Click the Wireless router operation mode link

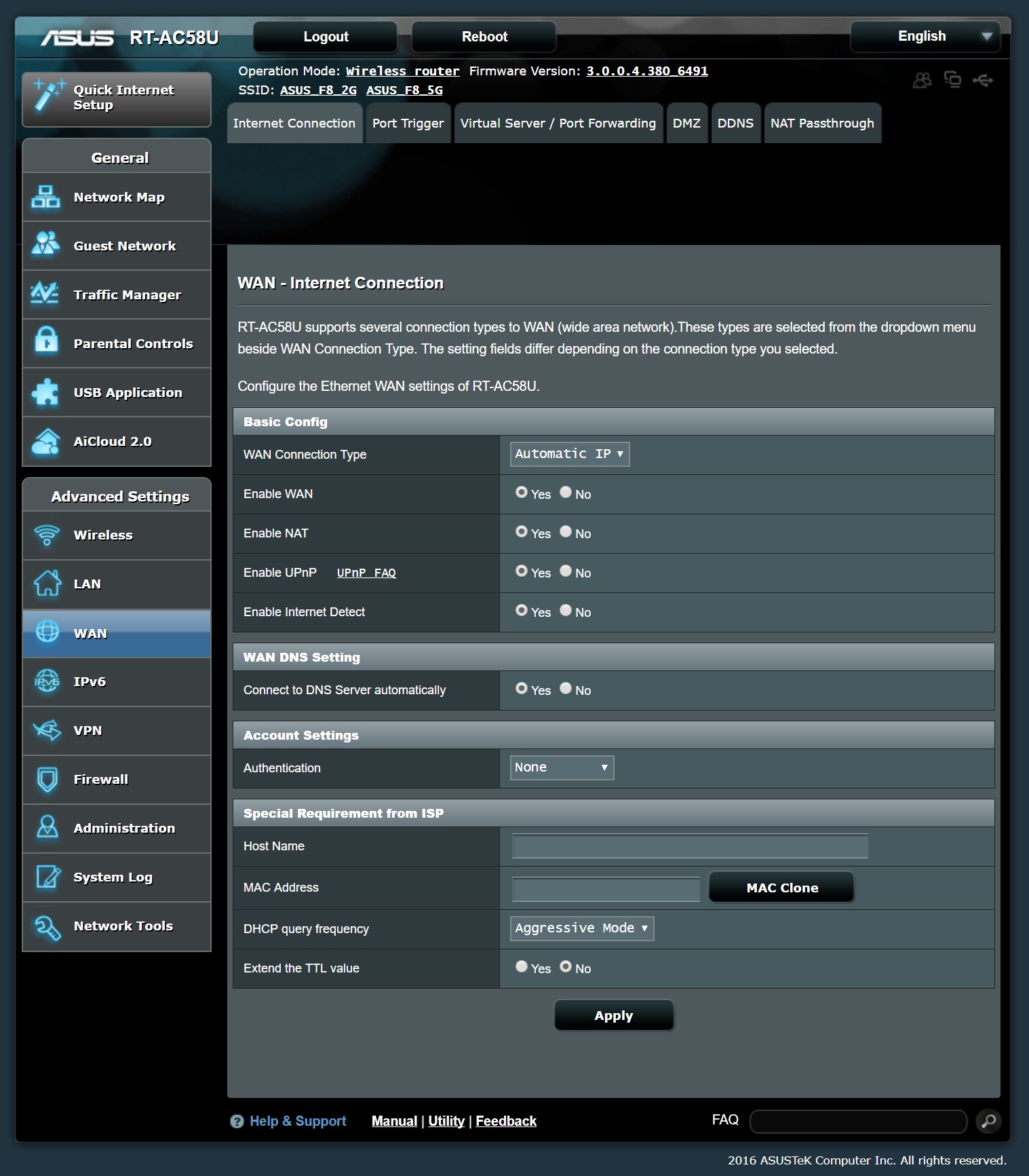point(402,71)
